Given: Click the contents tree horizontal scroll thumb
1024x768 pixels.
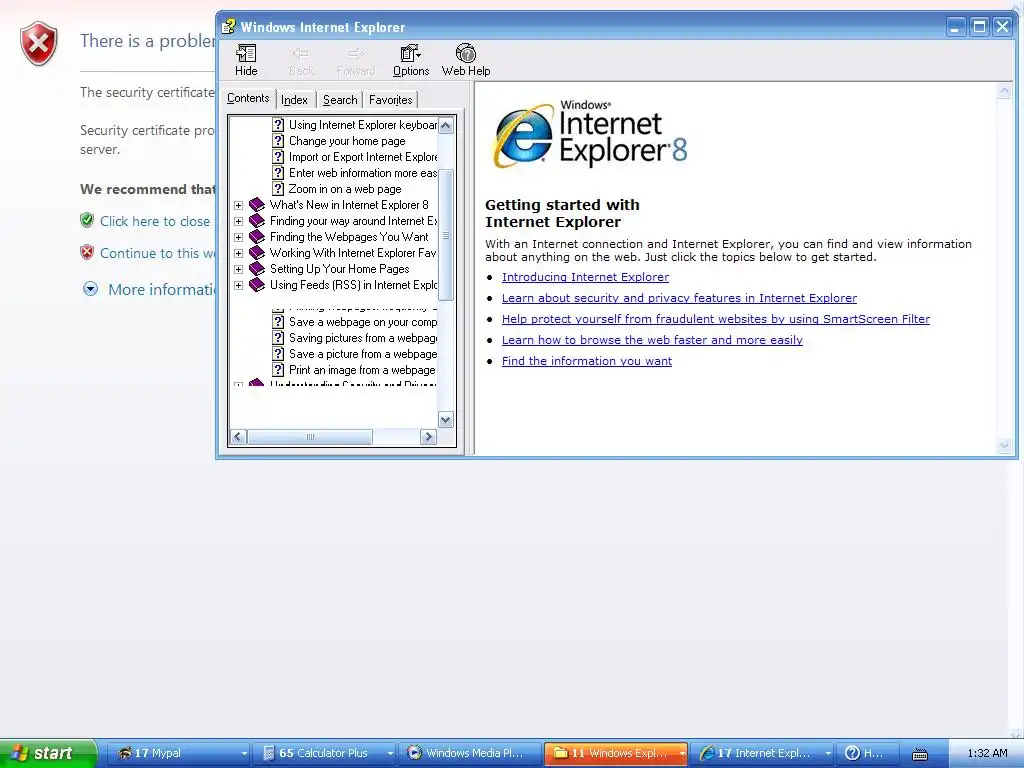Looking at the screenshot, I should click(310, 437).
